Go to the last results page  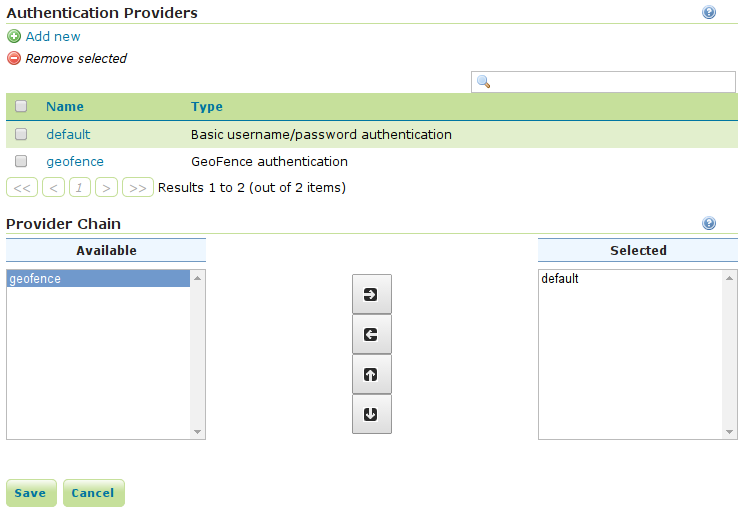pos(138,187)
